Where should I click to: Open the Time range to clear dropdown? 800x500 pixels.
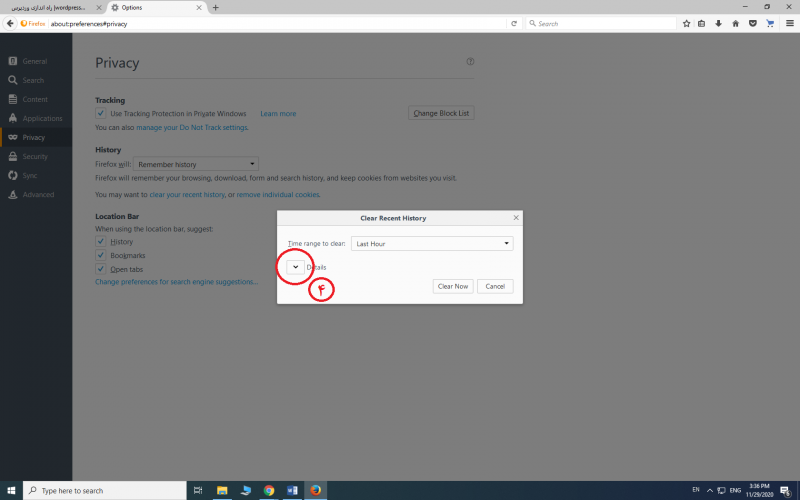point(432,243)
